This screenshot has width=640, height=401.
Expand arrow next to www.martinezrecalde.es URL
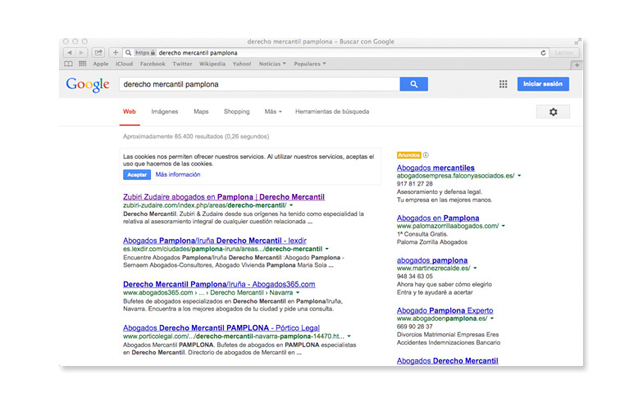coord(475,268)
